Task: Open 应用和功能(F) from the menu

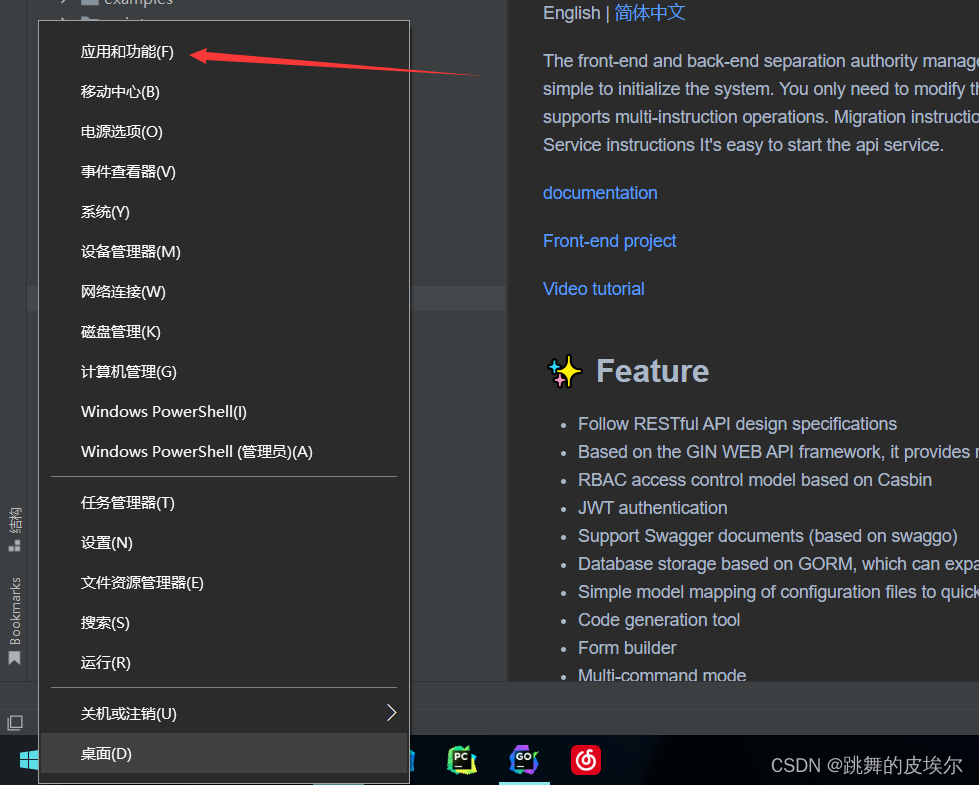Action: [x=224, y=52]
